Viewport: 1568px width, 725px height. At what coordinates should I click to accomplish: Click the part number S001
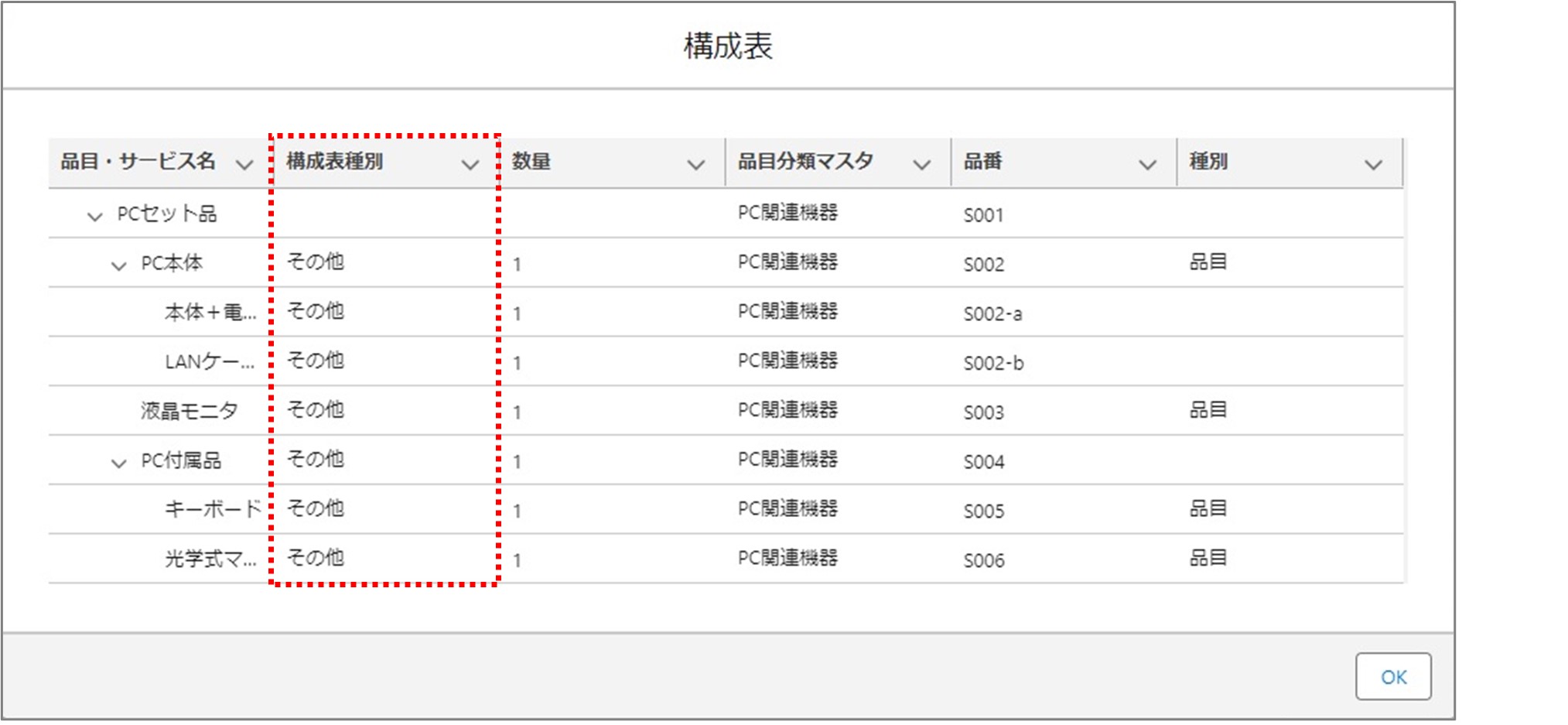983,215
